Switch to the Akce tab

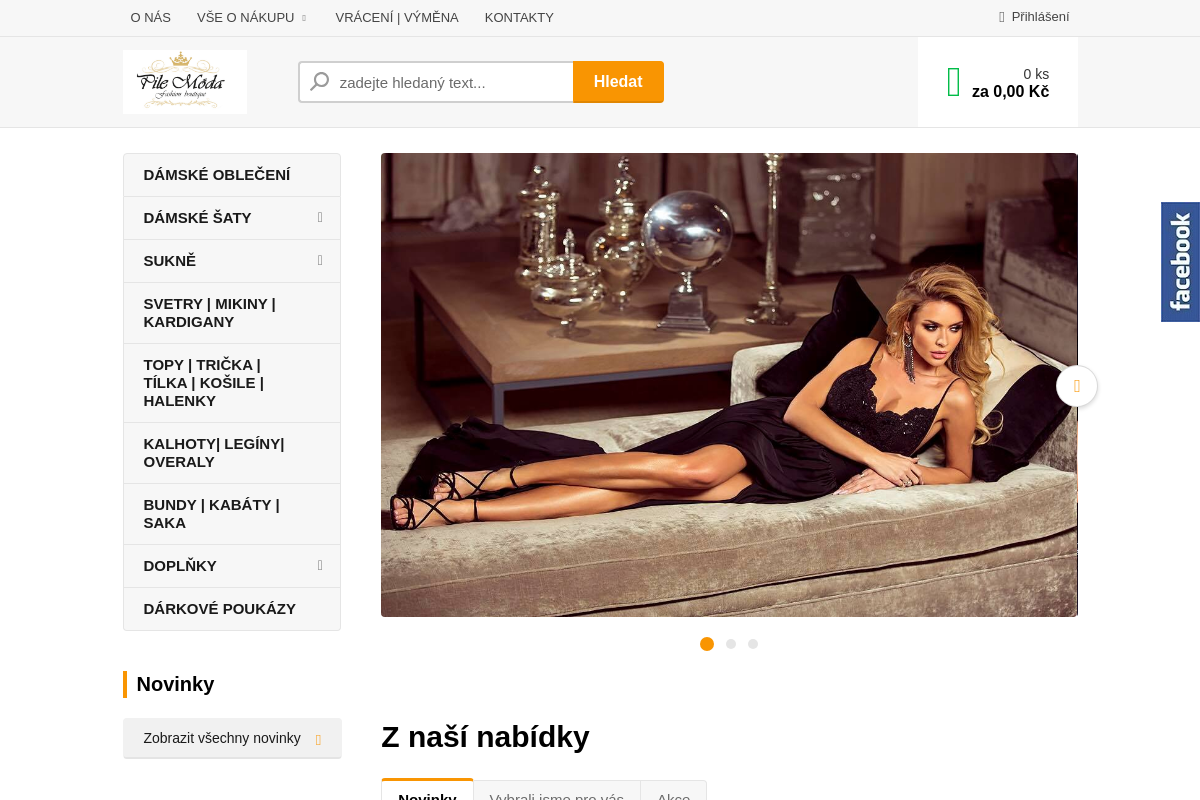[674, 790]
